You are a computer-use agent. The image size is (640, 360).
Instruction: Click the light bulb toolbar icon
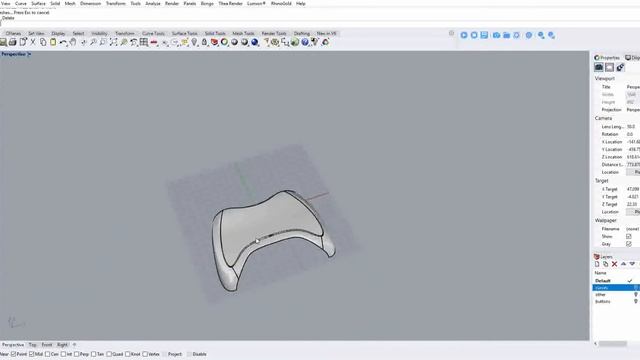(194, 42)
